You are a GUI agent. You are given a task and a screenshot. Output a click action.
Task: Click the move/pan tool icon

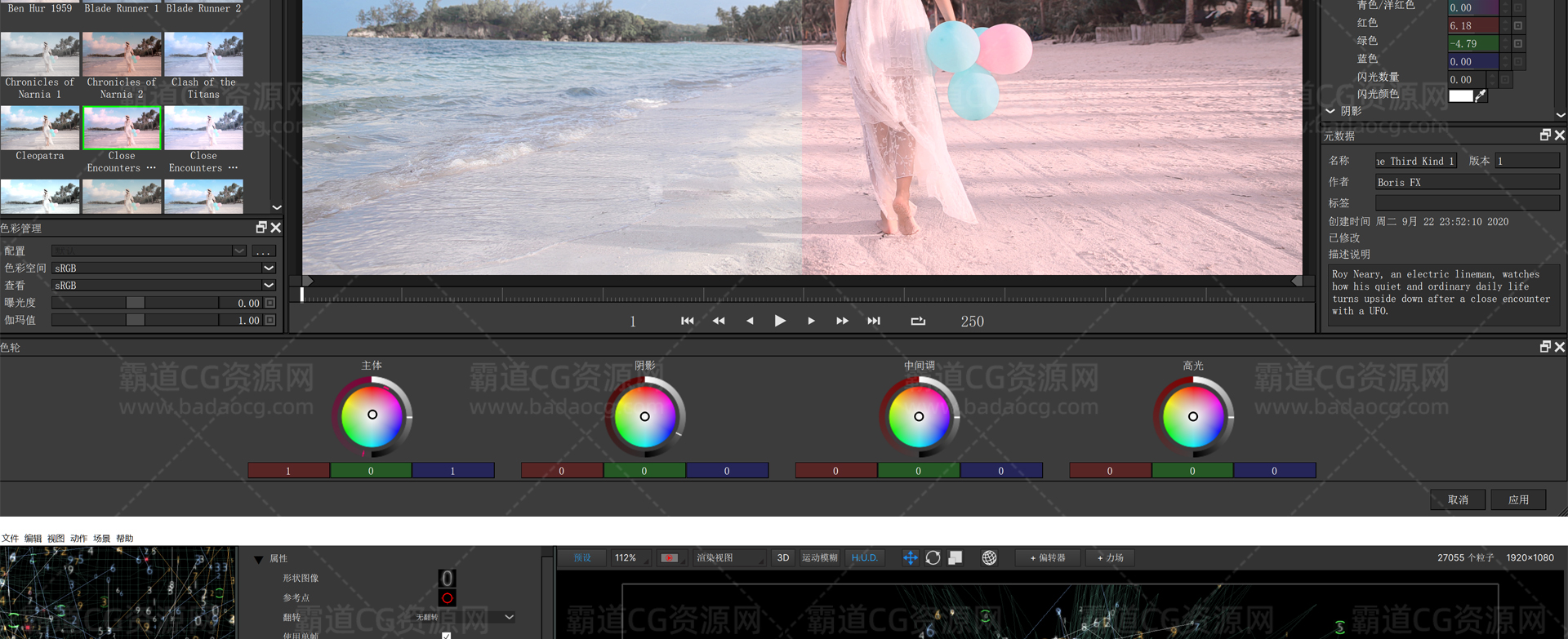910,557
